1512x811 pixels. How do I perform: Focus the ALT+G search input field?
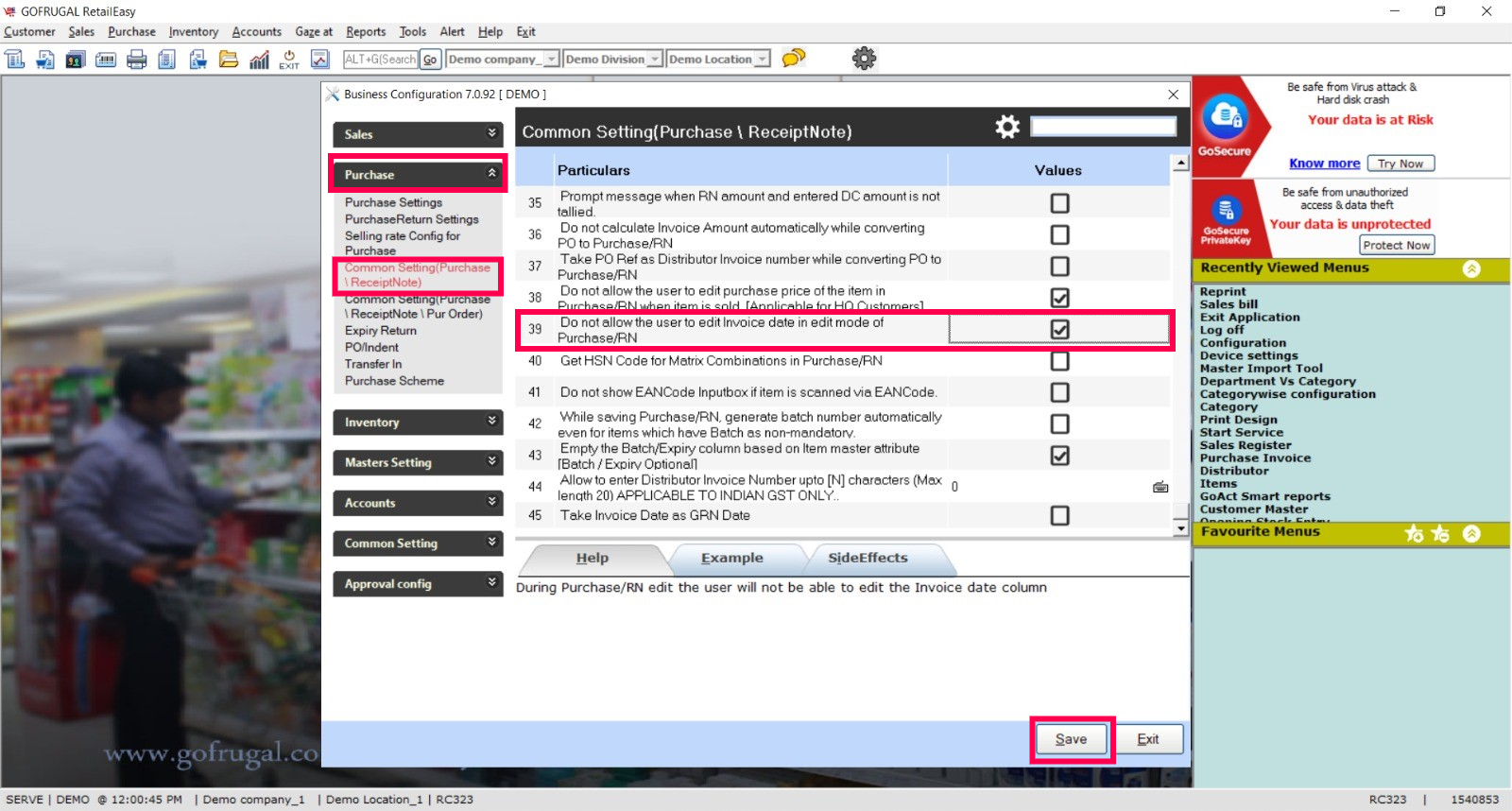tap(380, 60)
